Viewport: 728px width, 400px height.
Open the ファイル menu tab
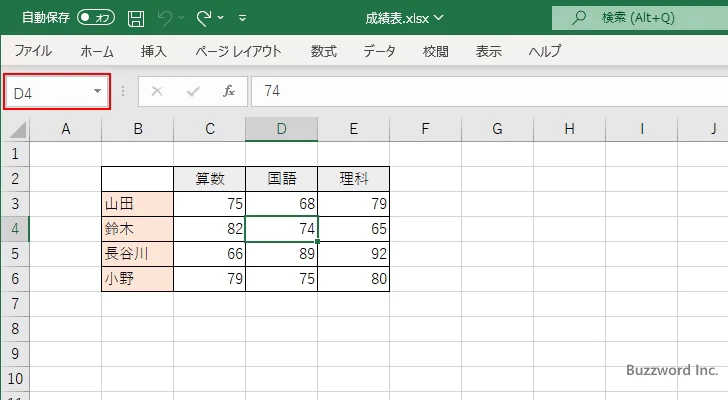(33, 51)
